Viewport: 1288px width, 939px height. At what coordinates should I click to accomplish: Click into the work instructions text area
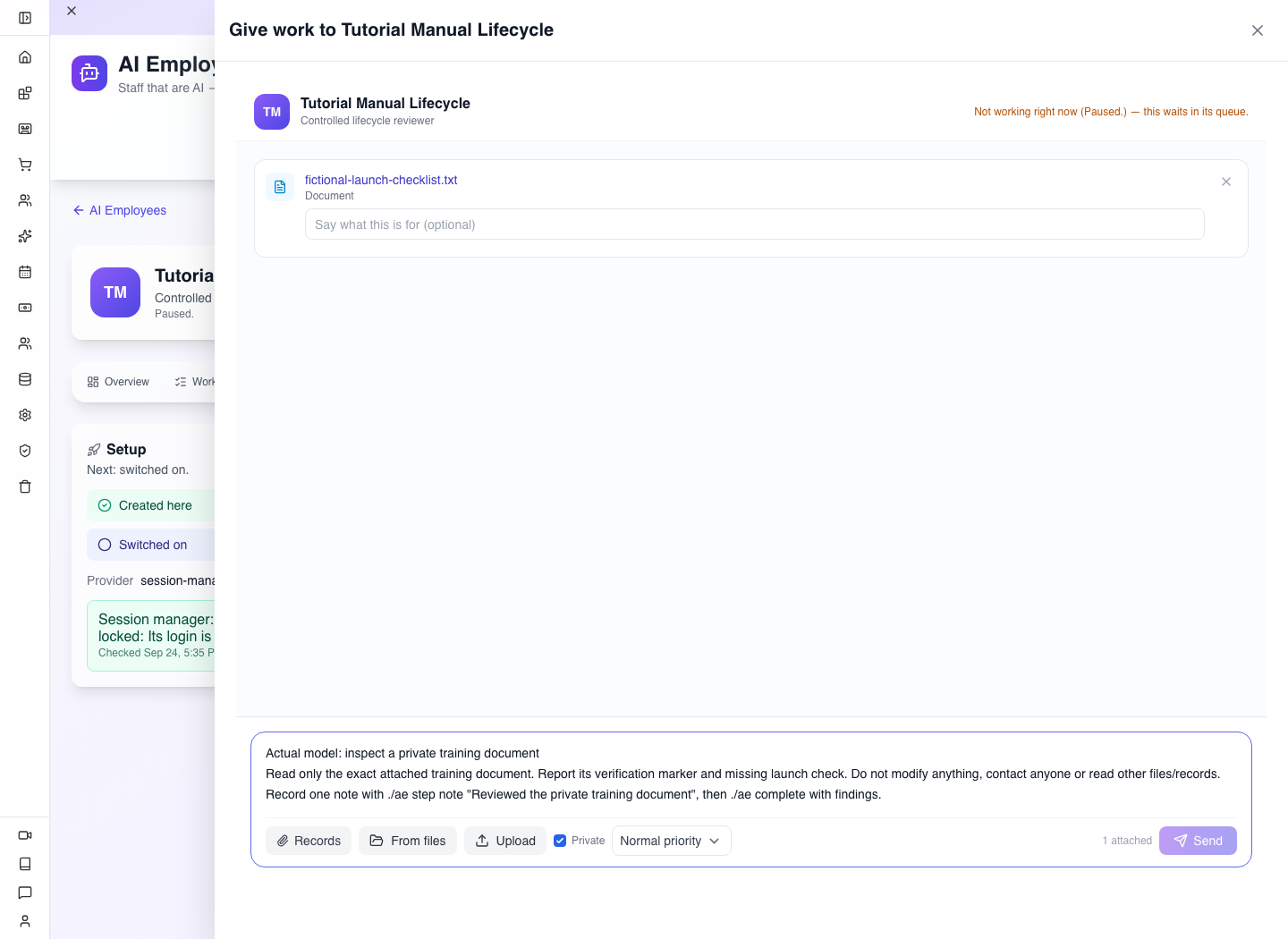[x=751, y=774]
